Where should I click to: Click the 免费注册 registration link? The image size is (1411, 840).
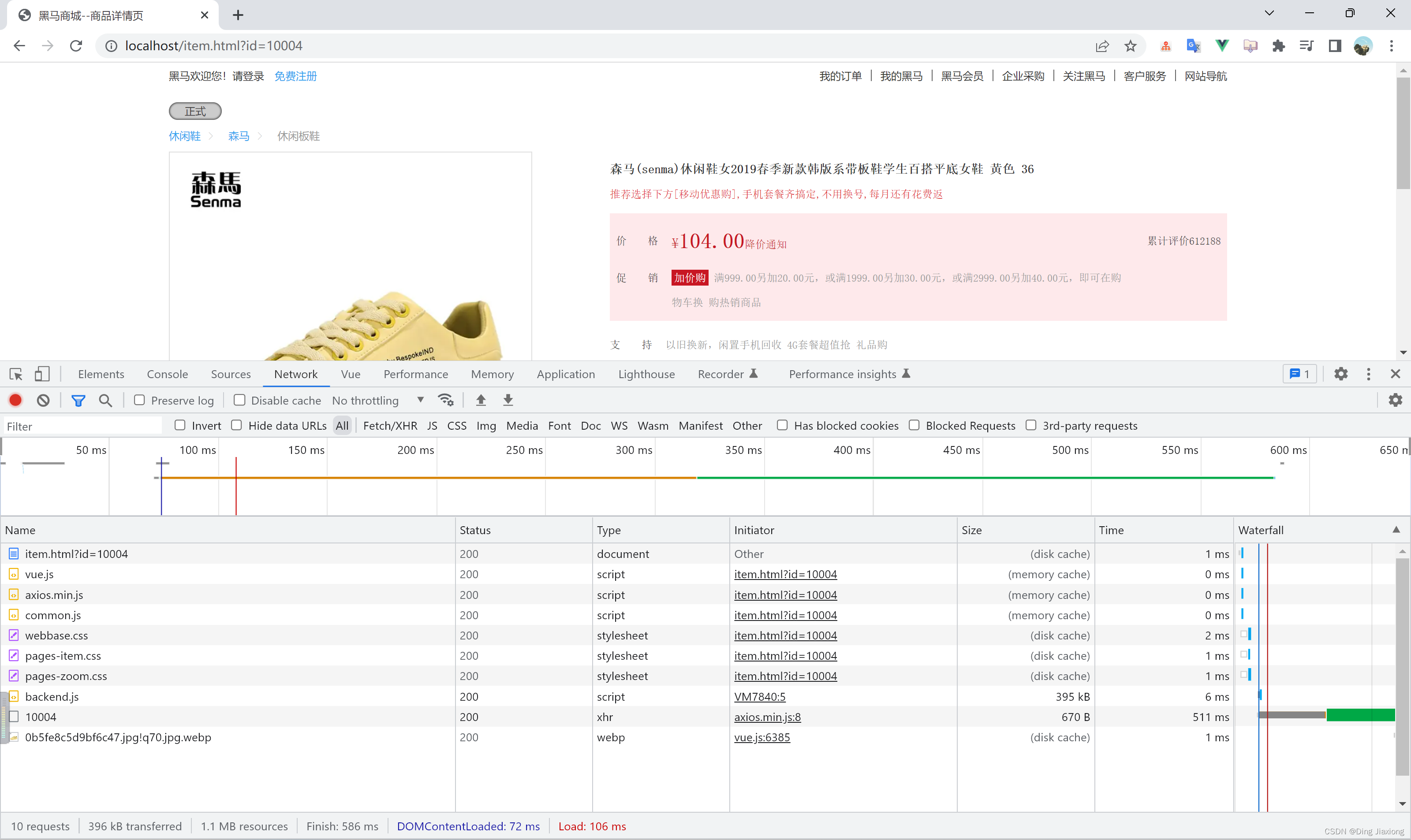[x=295, y=76]
